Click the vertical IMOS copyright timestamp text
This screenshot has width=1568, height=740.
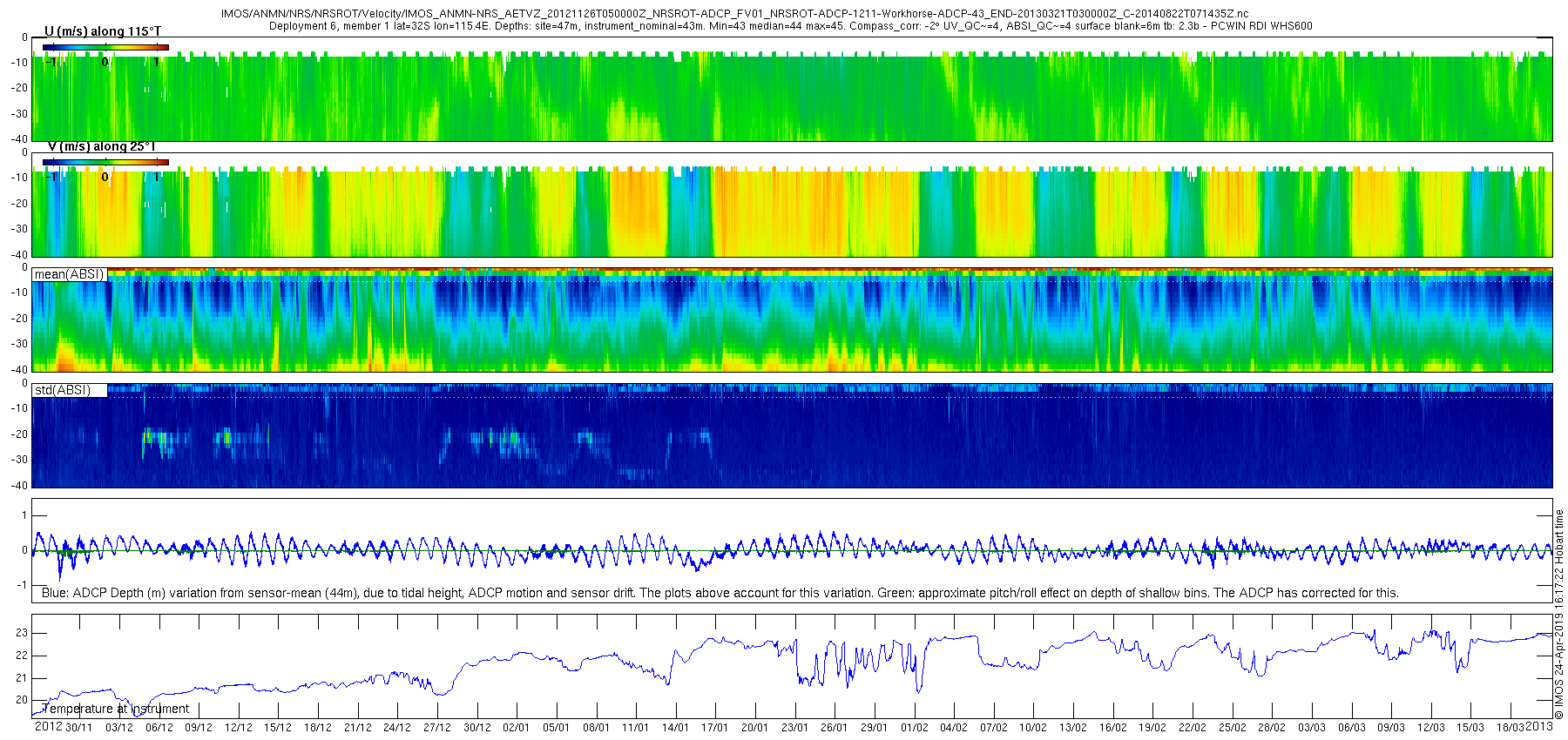[1559, 614]
